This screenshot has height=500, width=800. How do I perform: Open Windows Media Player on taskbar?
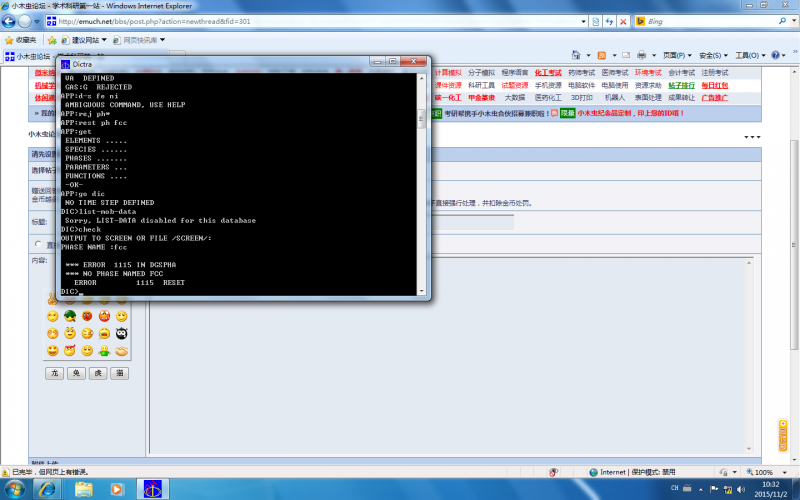tap(117, 489)
